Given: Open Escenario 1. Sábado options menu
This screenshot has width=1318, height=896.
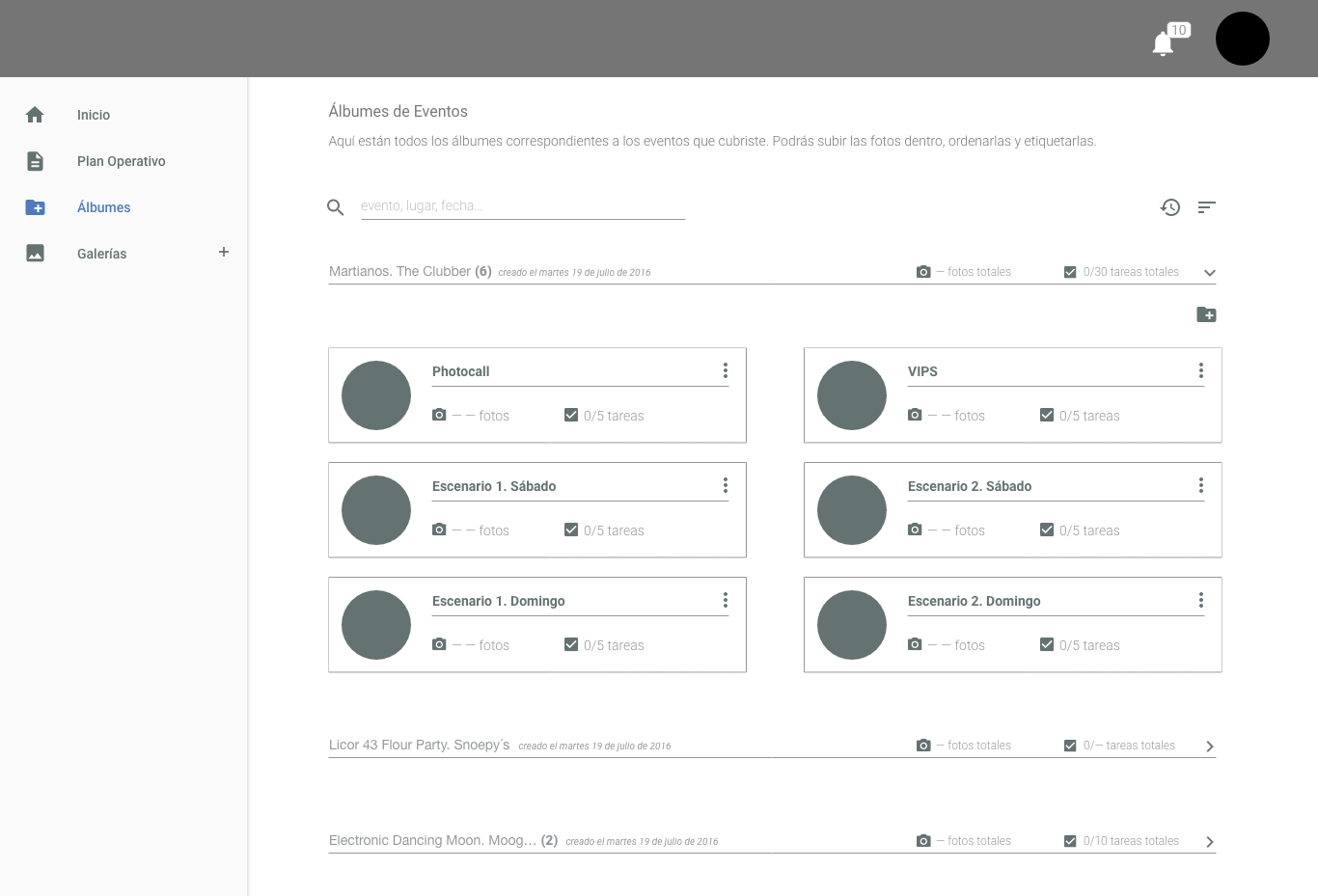Looking at the screenshot, I should (x=726, y=485).
